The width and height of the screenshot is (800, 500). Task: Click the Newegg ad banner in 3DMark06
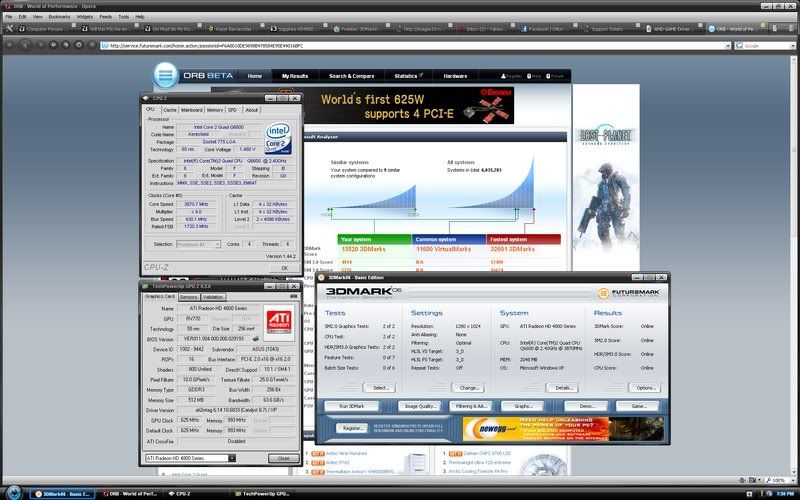(x=563, y=429)
